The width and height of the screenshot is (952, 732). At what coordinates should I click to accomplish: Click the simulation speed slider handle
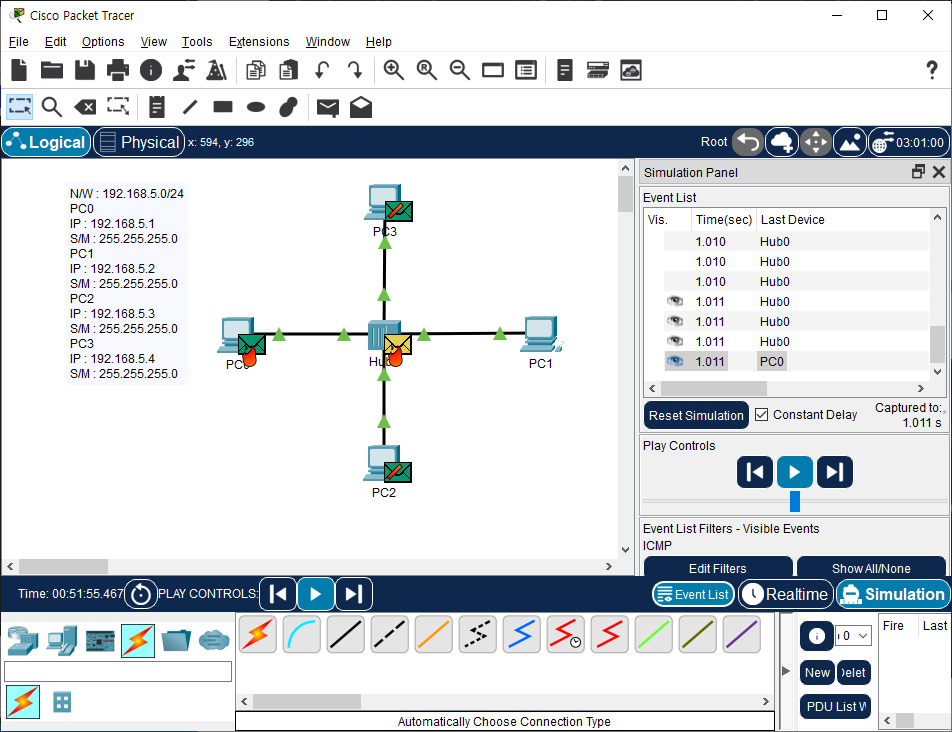click(794, 502)
